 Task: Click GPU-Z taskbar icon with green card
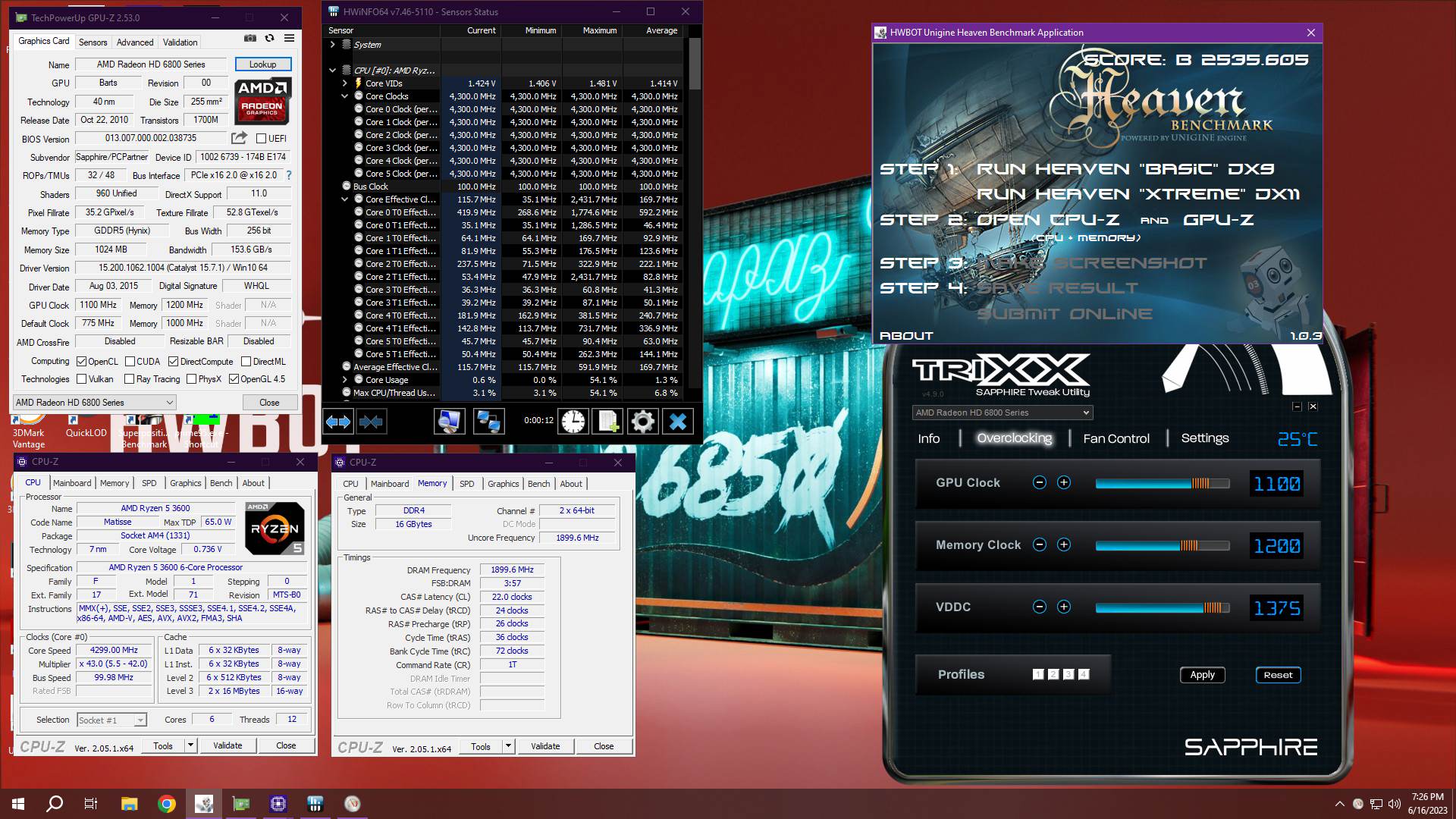tap(241, 804)
